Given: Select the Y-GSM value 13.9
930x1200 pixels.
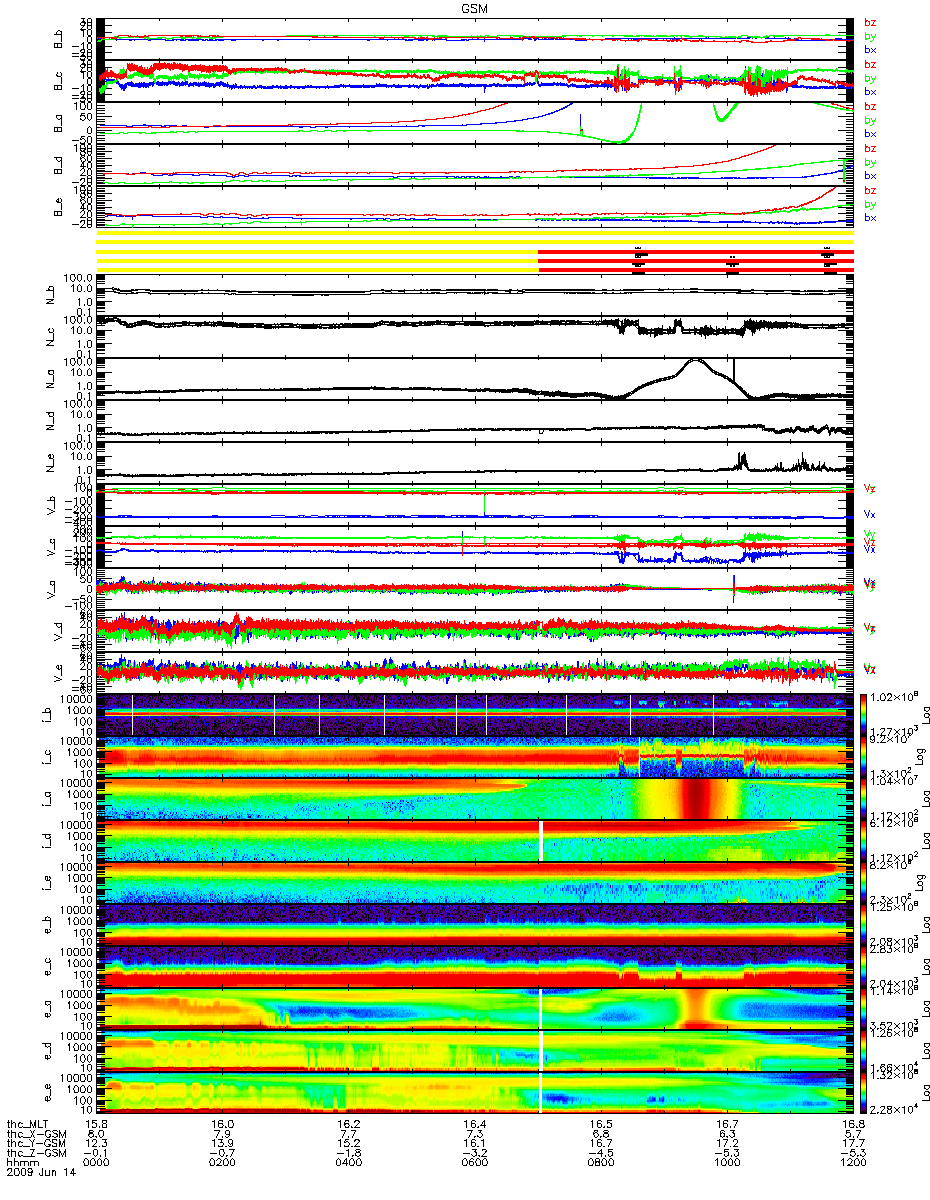Looking at the screenshot, I should click(x=222, y=1144).
